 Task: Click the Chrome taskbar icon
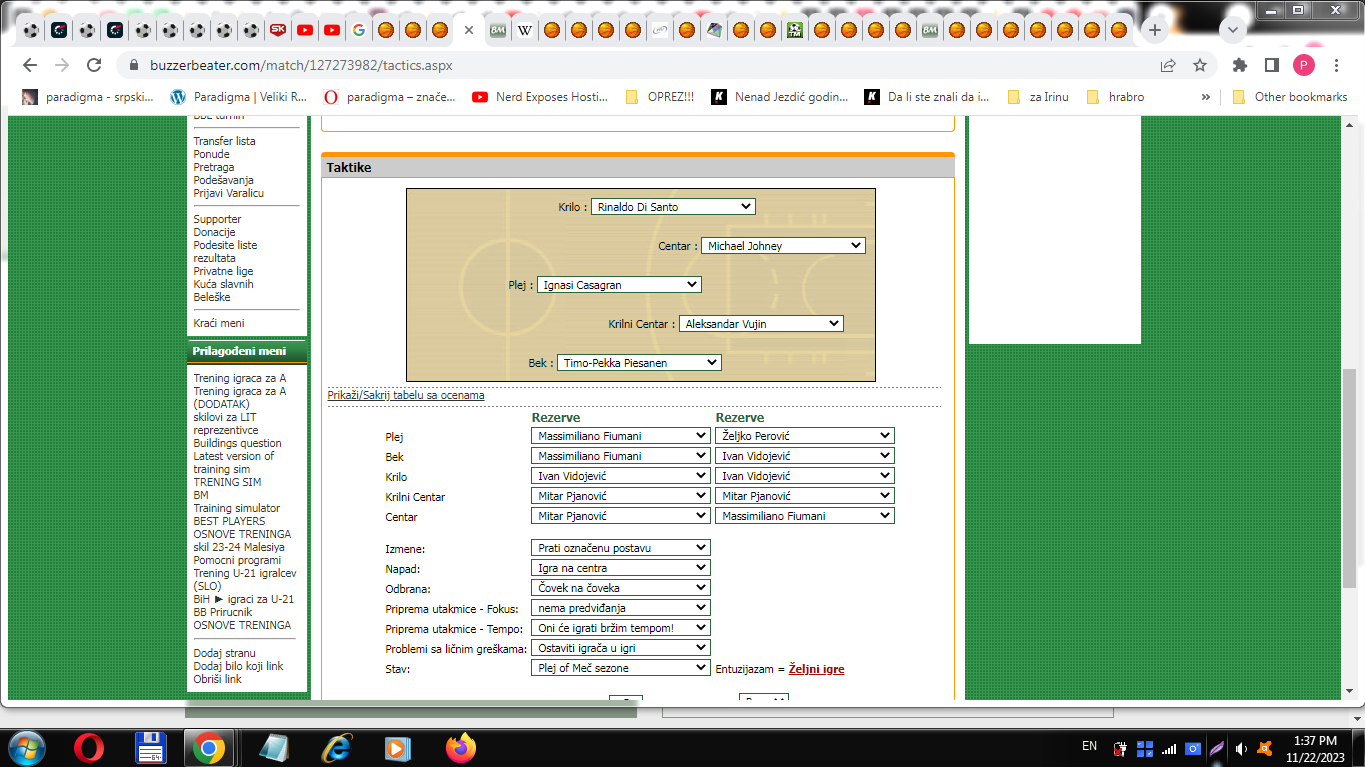tap(209, 747)
